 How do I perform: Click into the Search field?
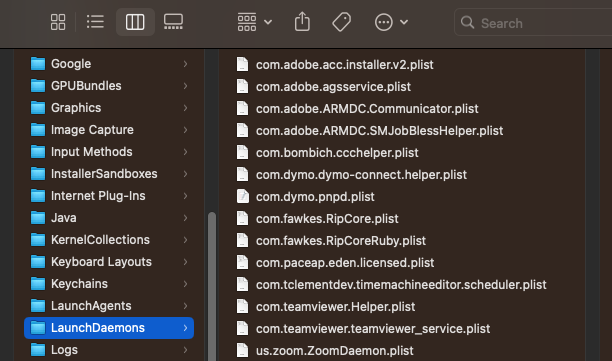point(533,23)
